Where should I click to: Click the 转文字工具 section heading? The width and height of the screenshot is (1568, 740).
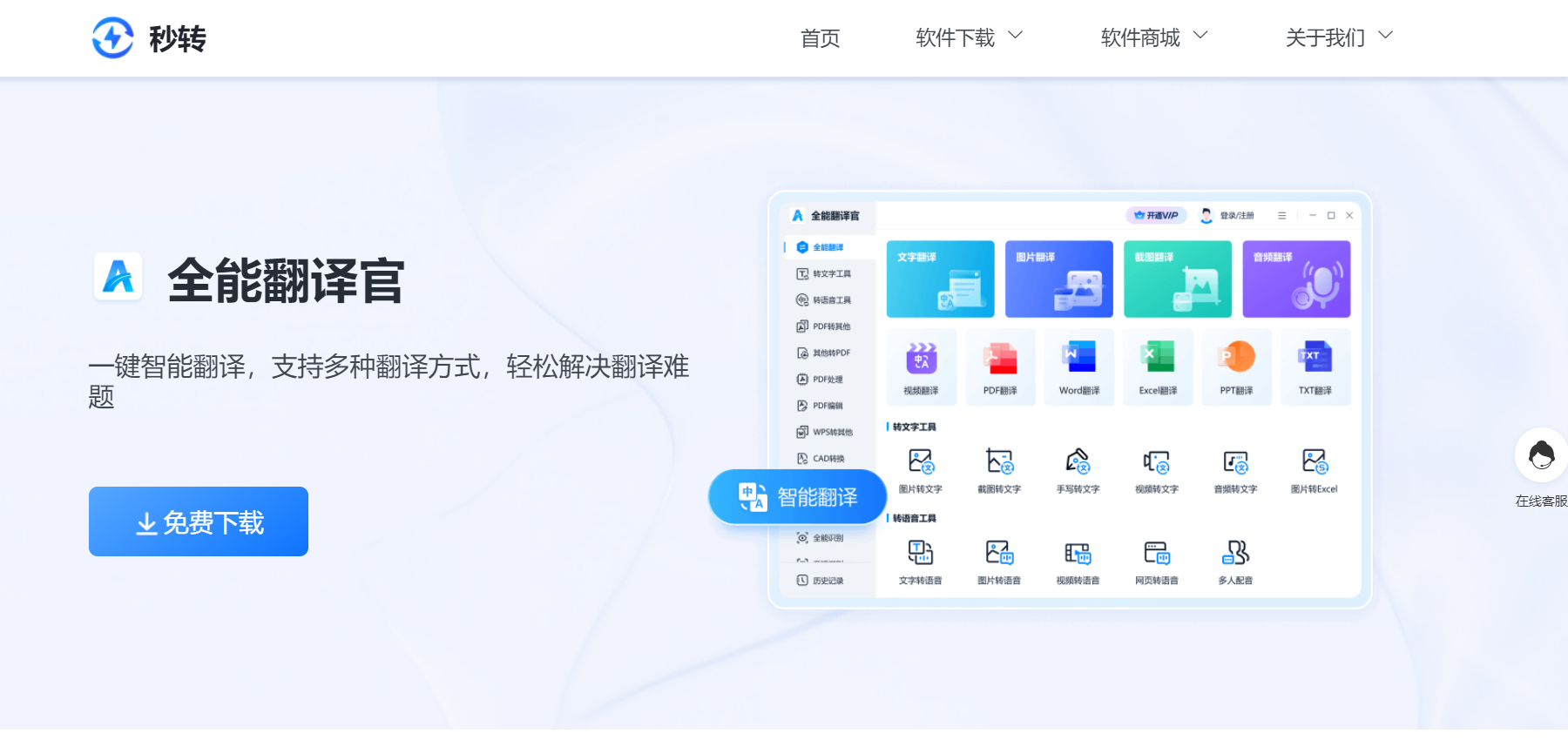point(915,427)
